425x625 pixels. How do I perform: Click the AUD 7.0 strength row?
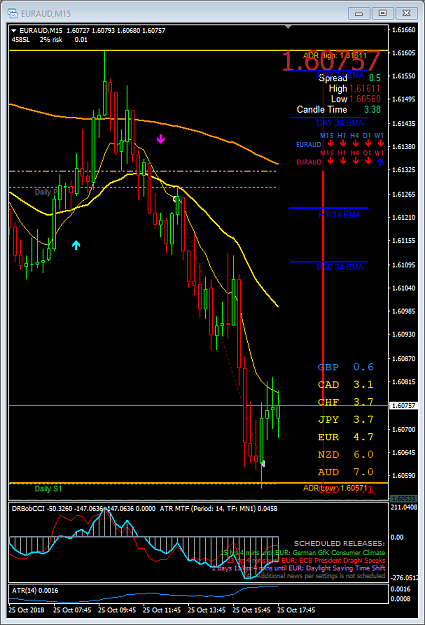(x=346, y=472)
